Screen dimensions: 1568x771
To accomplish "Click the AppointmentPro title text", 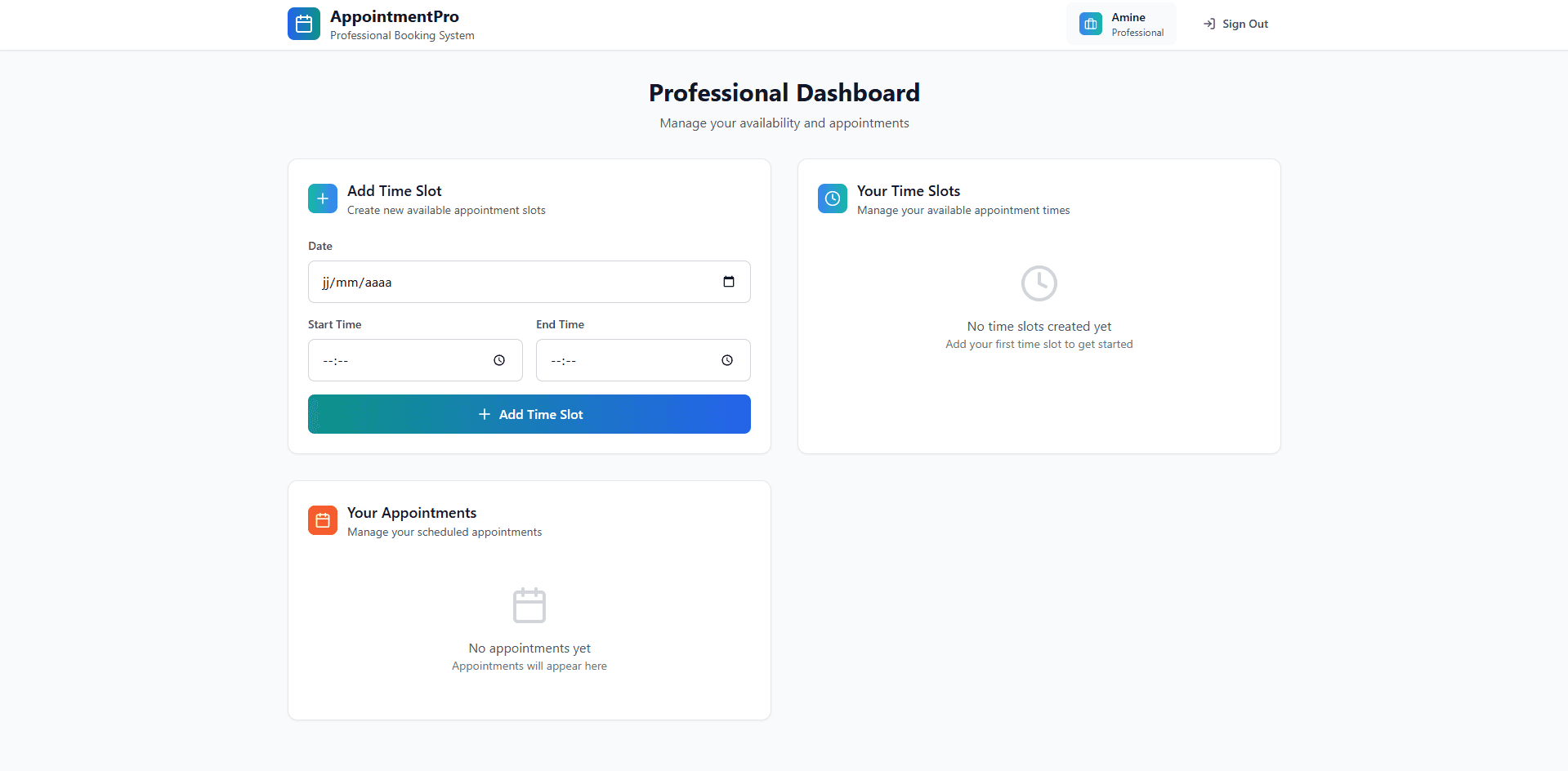I will click(395, 16).
